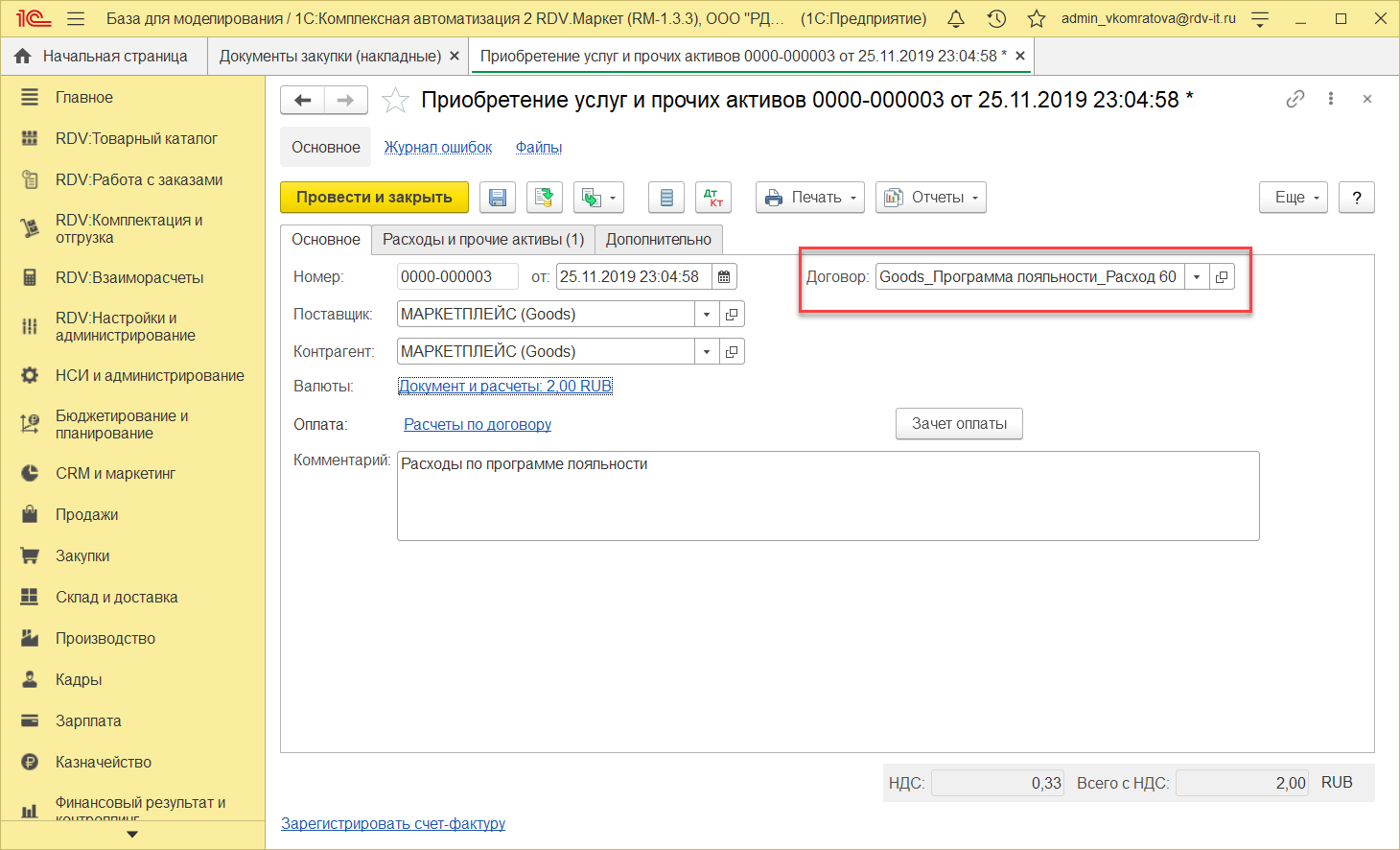Open the Закупки section in sidebar

click(x=82, y=556)
